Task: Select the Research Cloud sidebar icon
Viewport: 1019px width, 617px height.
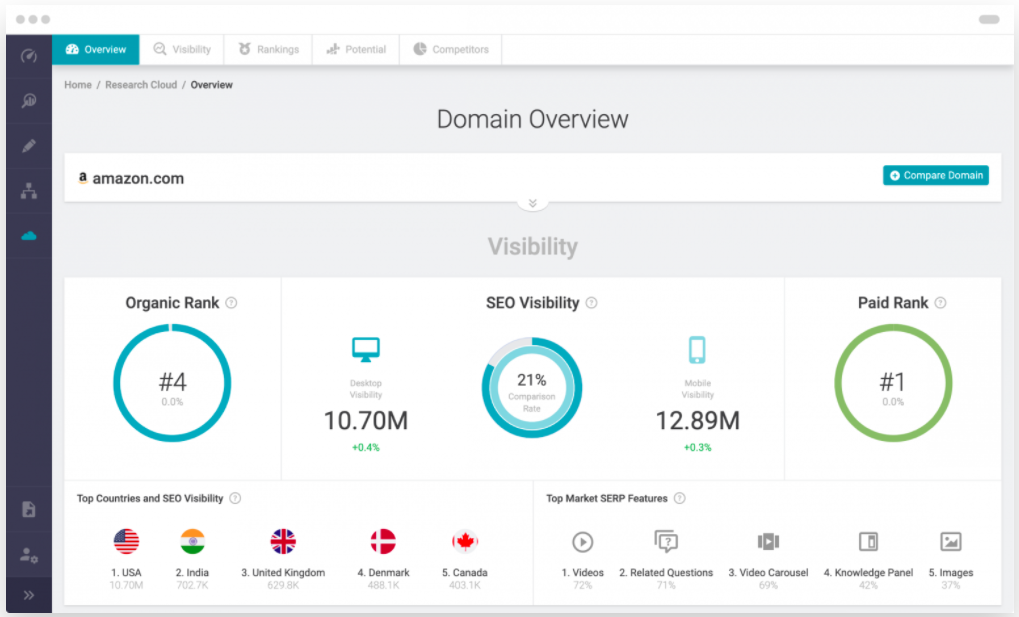Action: pyautogui.click(x=29, y=235)
